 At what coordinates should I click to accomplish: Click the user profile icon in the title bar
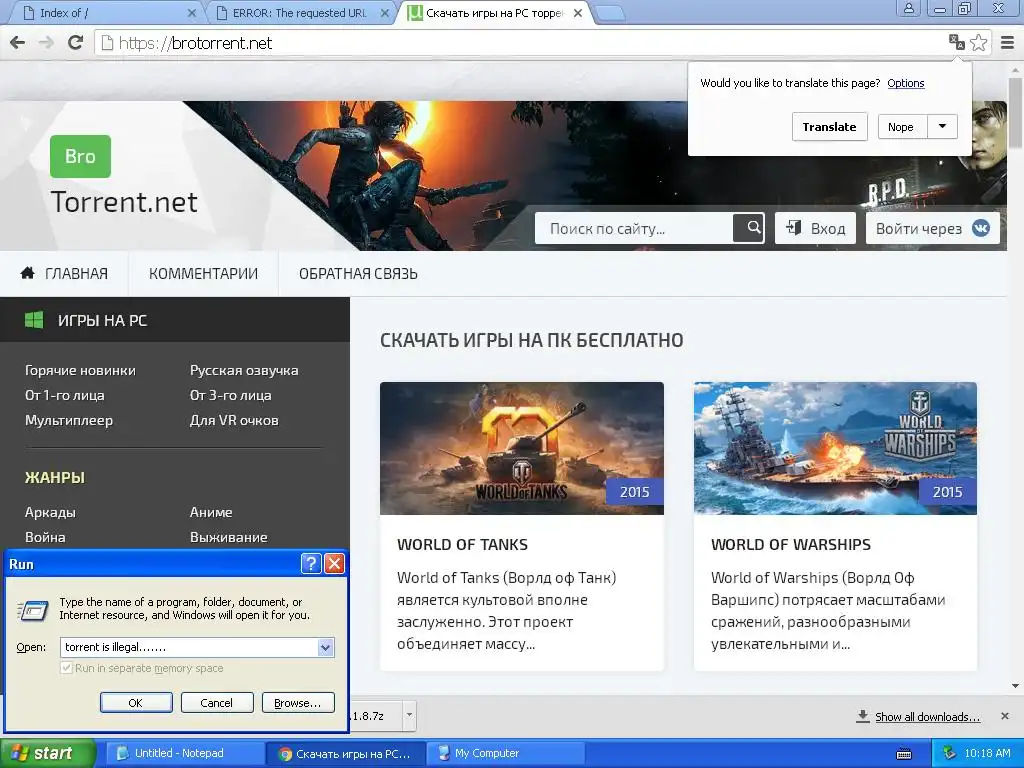click(908, 8)
